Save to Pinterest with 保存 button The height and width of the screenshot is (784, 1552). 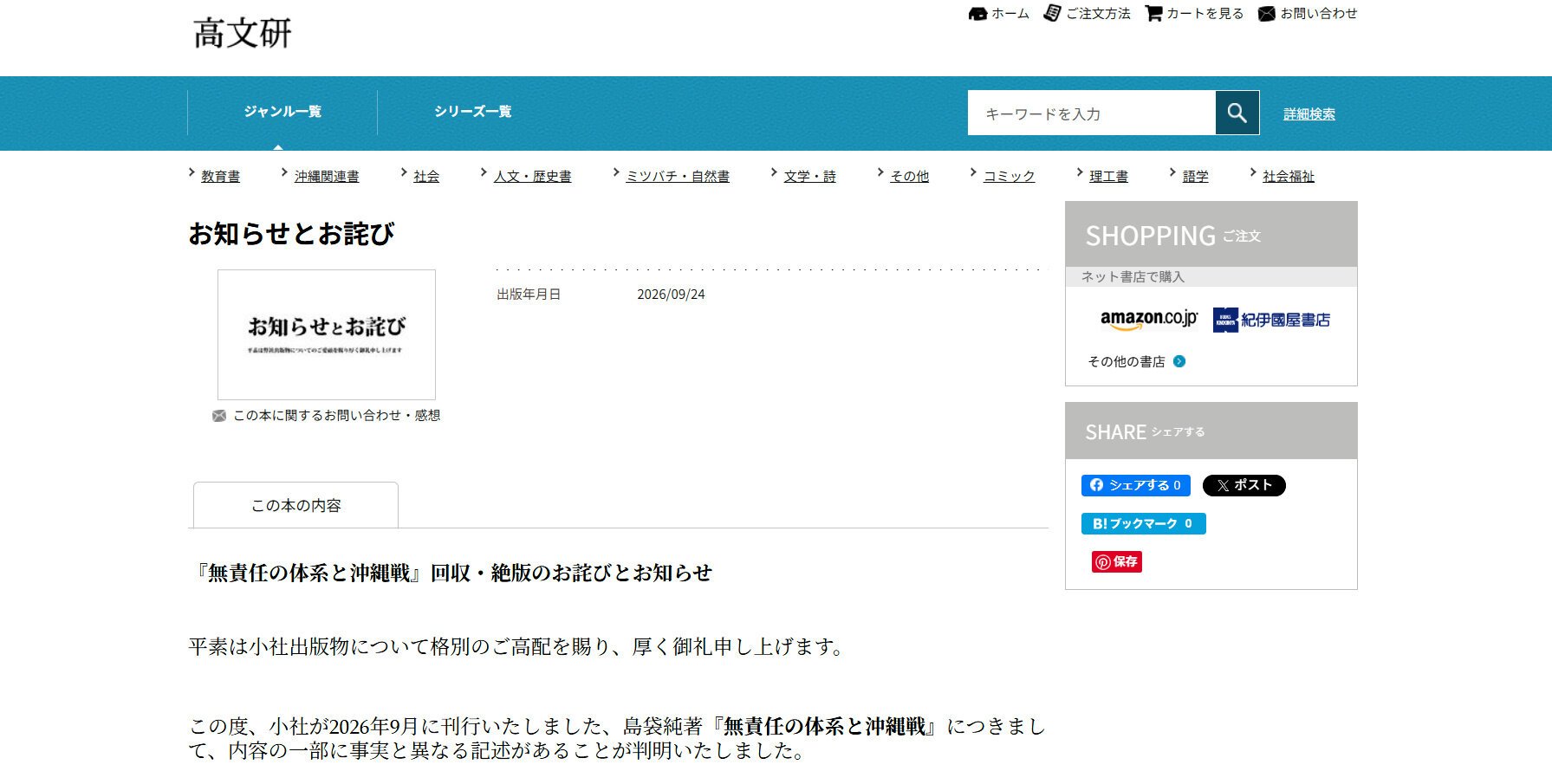(1117, 561)
